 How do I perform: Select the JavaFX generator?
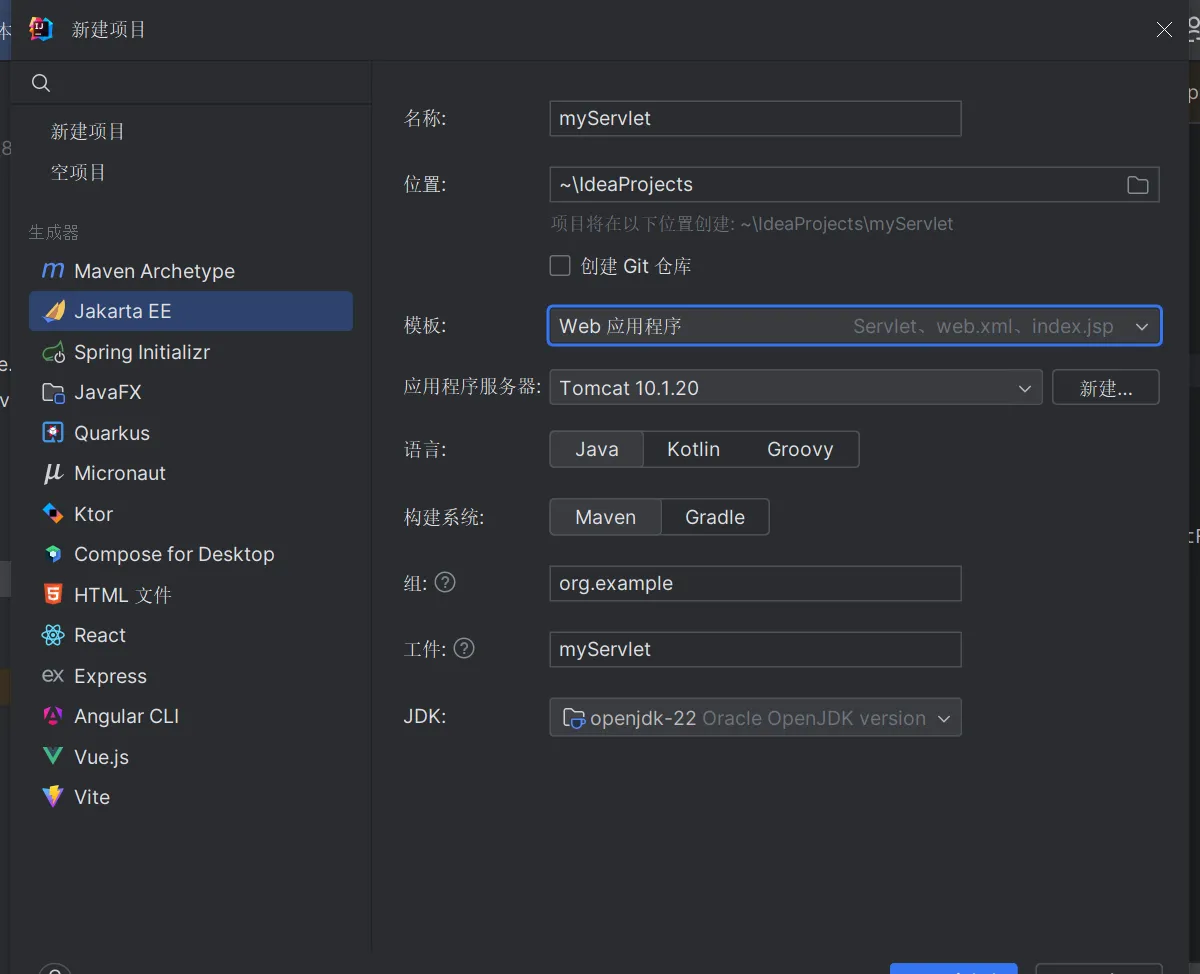point(191,392)
